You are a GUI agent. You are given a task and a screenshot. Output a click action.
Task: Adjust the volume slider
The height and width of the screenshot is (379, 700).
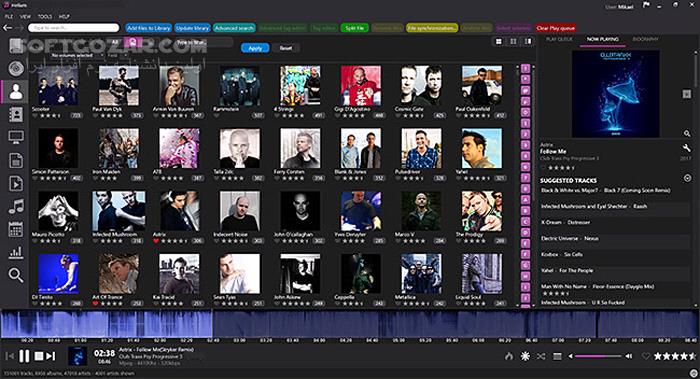tap(598, 356)
